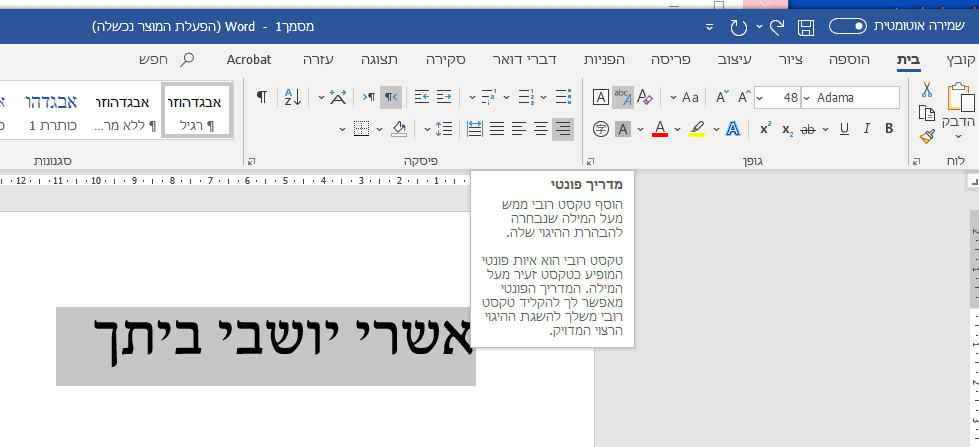Click the Bold formatting icon
The width and height of the screenshot is (979, 447).
tap(889, 129)
